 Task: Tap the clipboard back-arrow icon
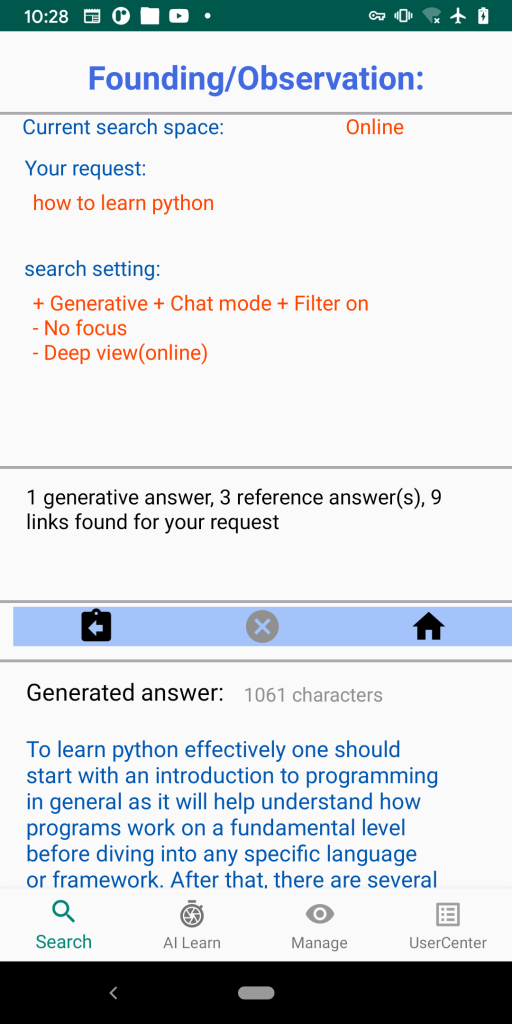pos(96,626)
